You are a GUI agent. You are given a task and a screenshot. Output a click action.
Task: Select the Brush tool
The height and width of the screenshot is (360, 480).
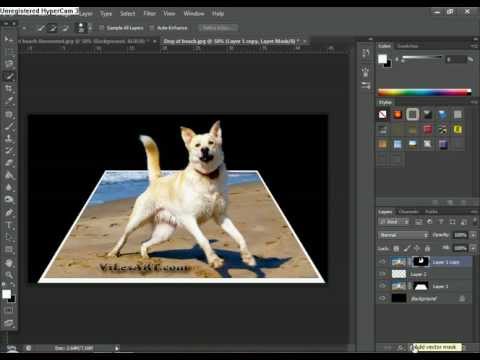click(9, 126)
